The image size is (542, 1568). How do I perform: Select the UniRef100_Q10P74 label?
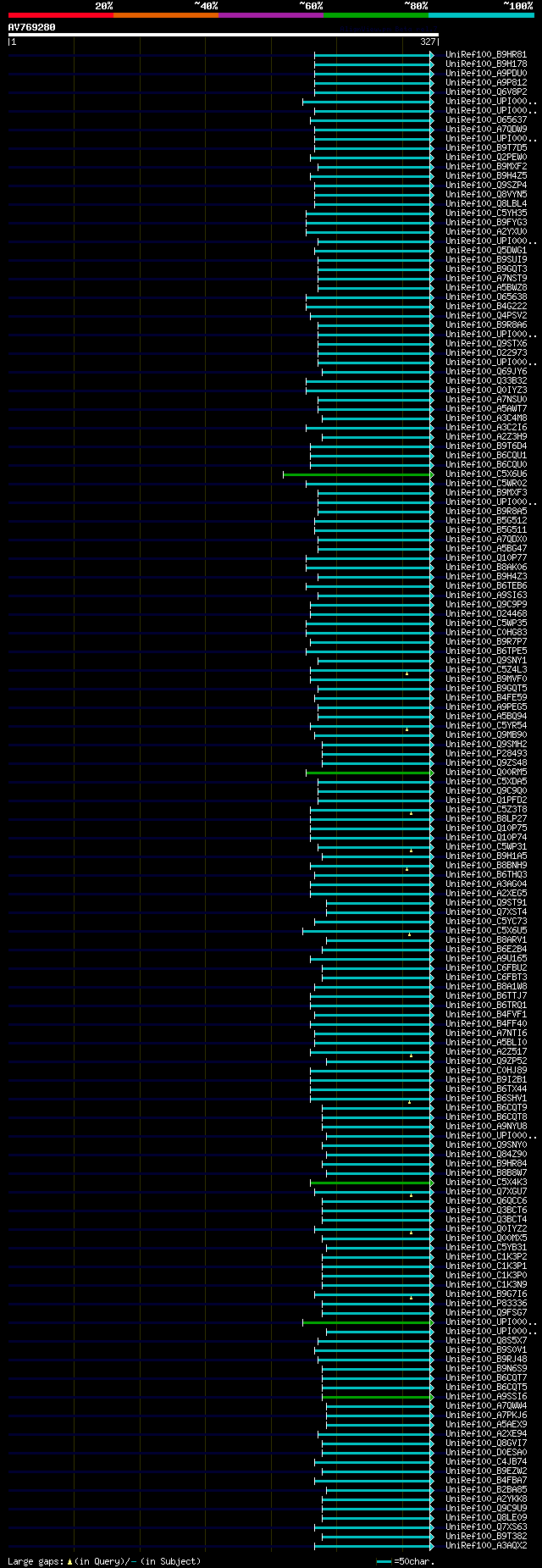(486, 838)
